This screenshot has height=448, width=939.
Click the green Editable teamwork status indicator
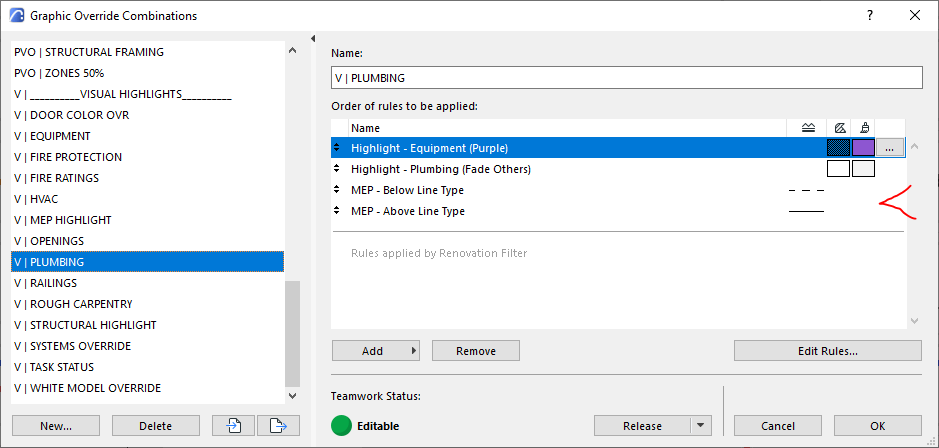coord(341,426)
